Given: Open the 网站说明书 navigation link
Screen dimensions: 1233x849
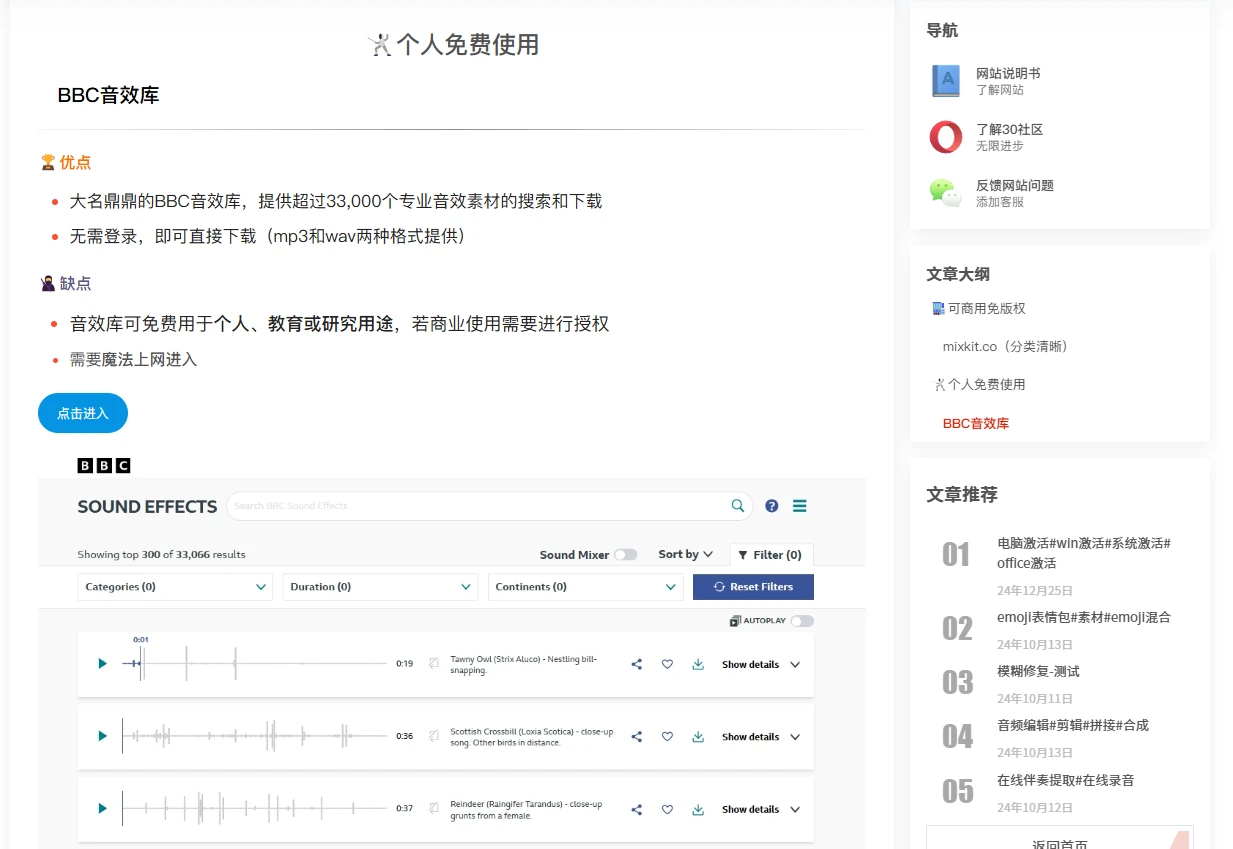Looking at the screenshot, I should point(1008,73).
